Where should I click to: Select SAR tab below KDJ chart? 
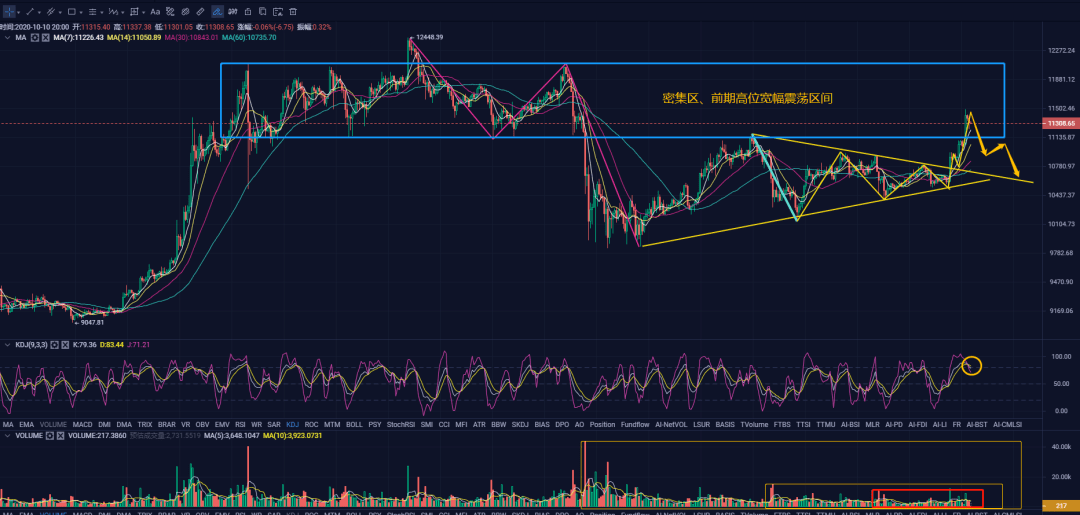(273, 425)
